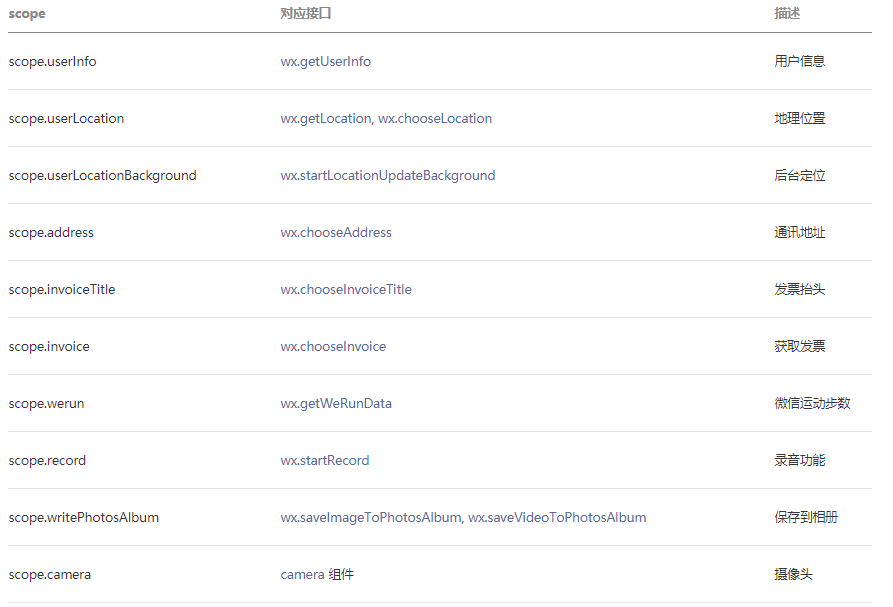The image size is (893, 607).
Task: Select the scope.userLocationBackground cell
Action: [103, 175]
